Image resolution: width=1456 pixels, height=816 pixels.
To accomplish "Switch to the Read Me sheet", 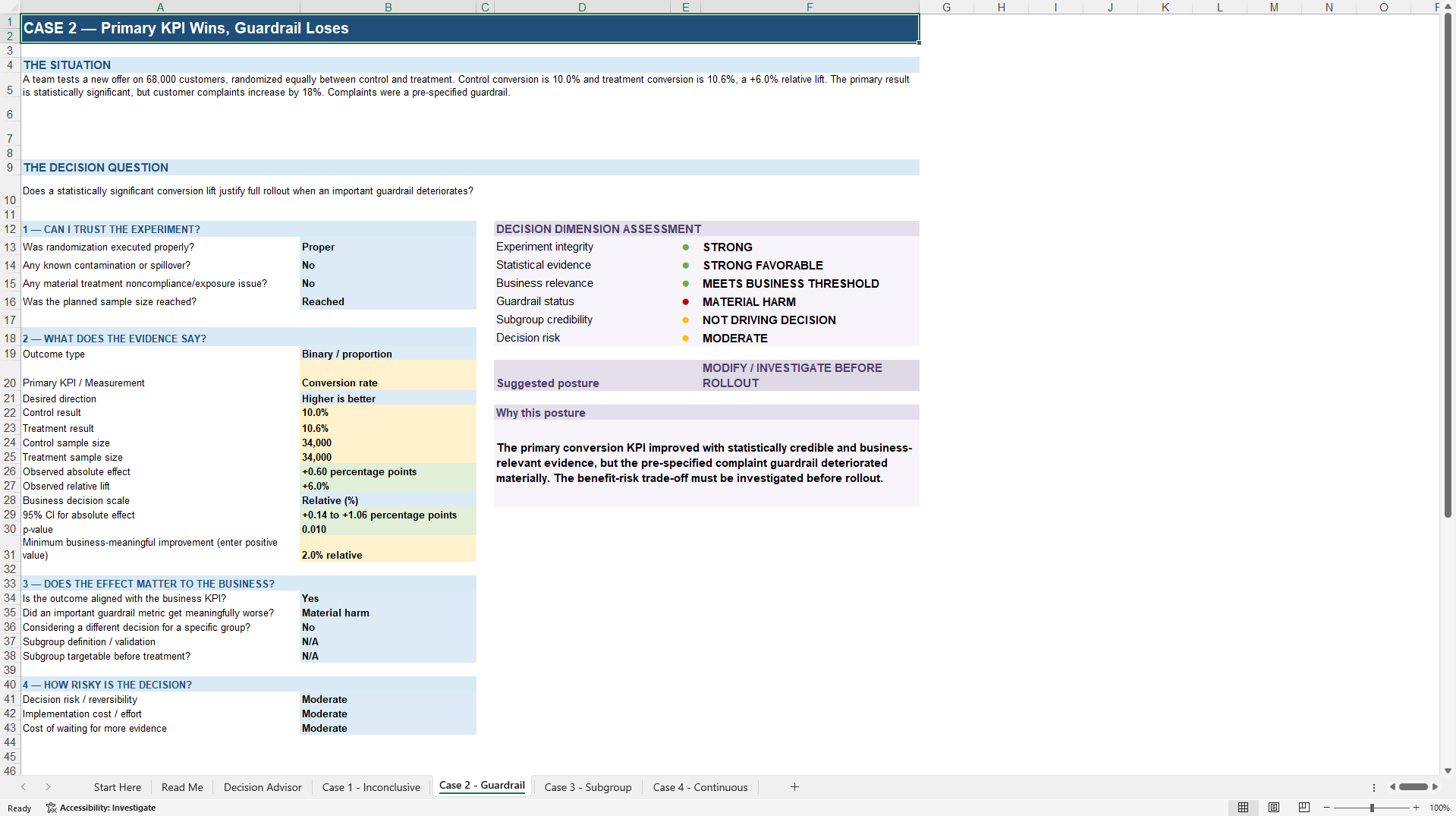I will pos(182,787).
